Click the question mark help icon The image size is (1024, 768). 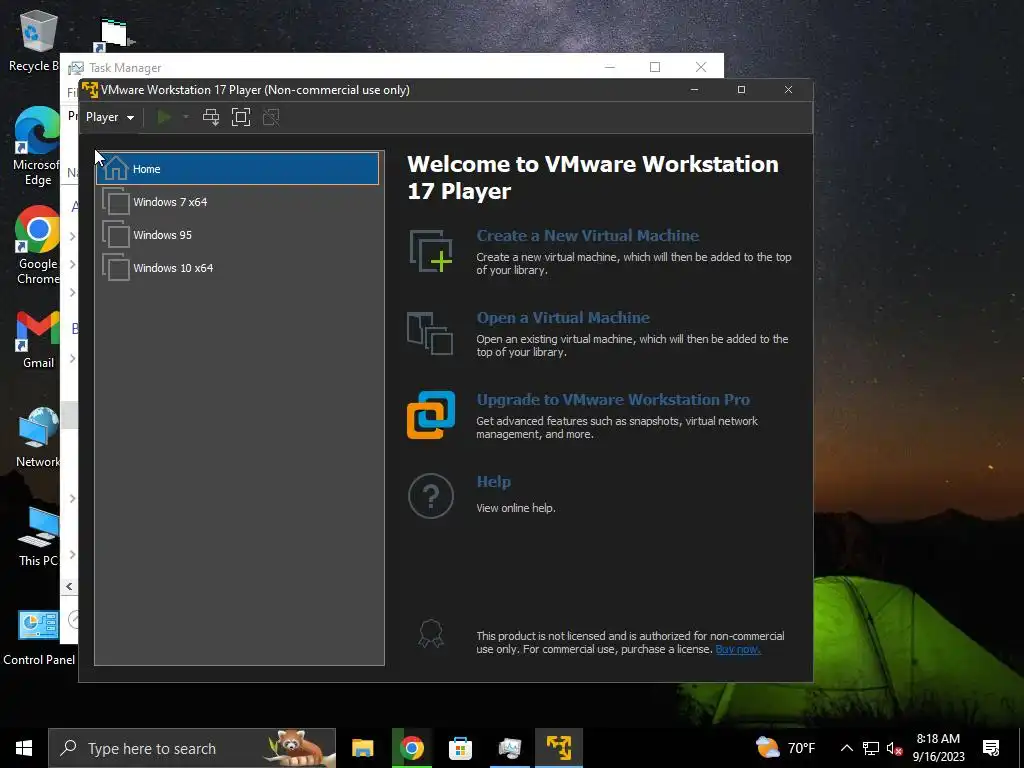click(431, 496)
